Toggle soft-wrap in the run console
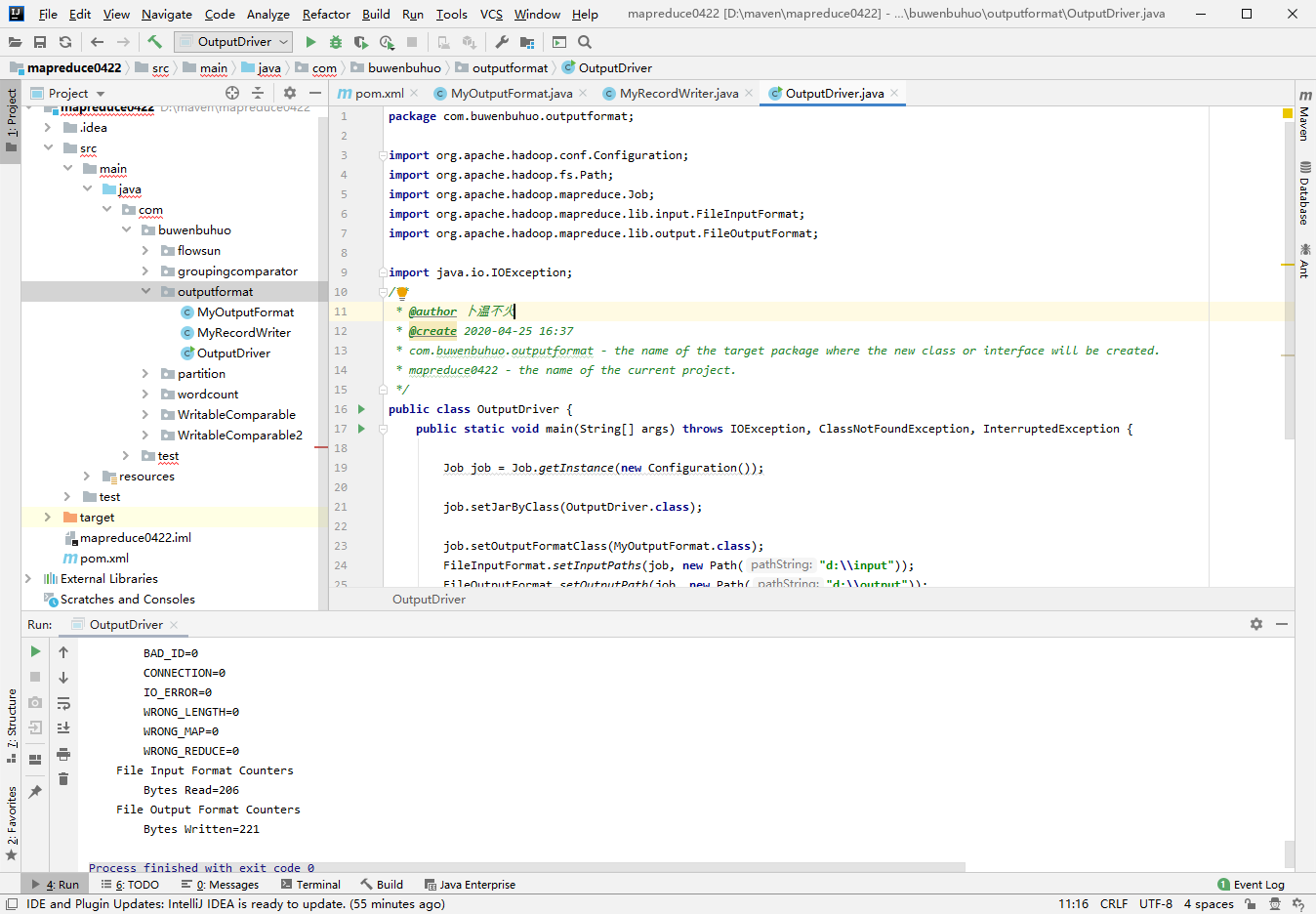1316x914 pixels. click(x=63, y=702)
